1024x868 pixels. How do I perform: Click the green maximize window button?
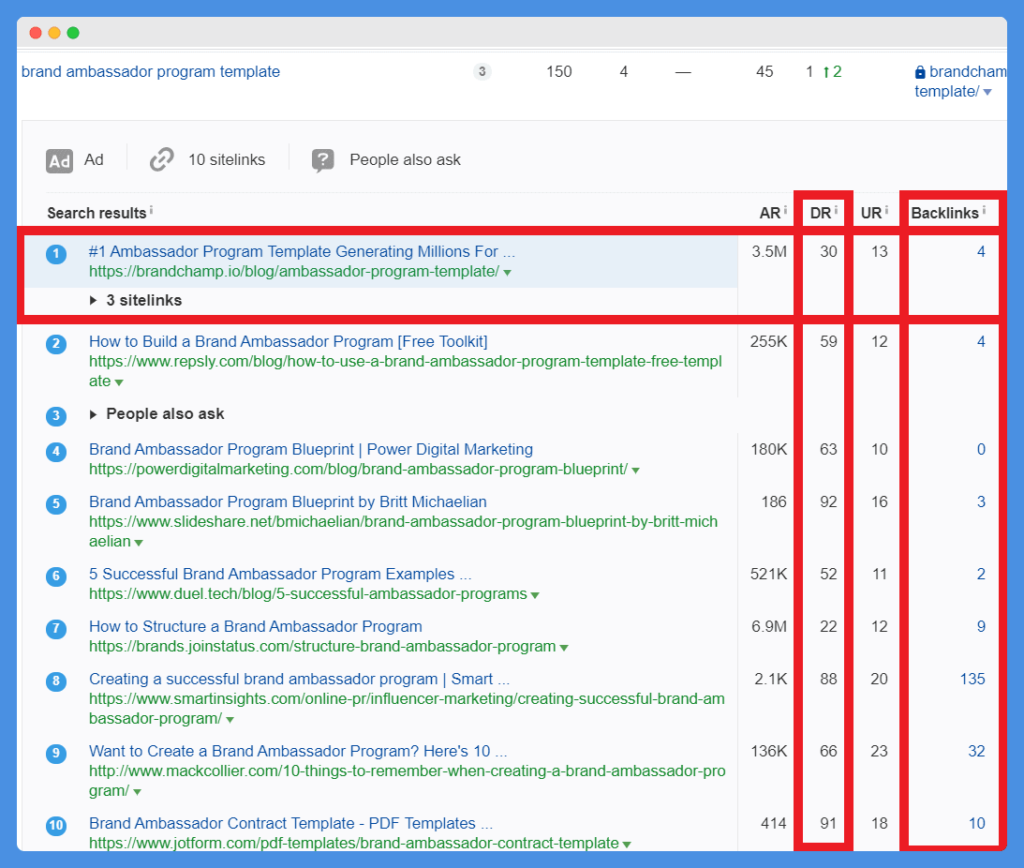click(x=73, y=33)
